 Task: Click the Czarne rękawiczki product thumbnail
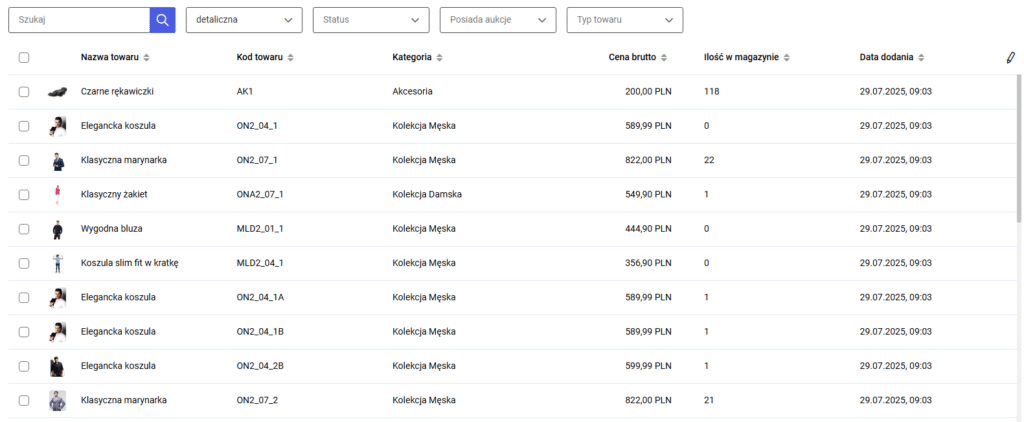57,92
